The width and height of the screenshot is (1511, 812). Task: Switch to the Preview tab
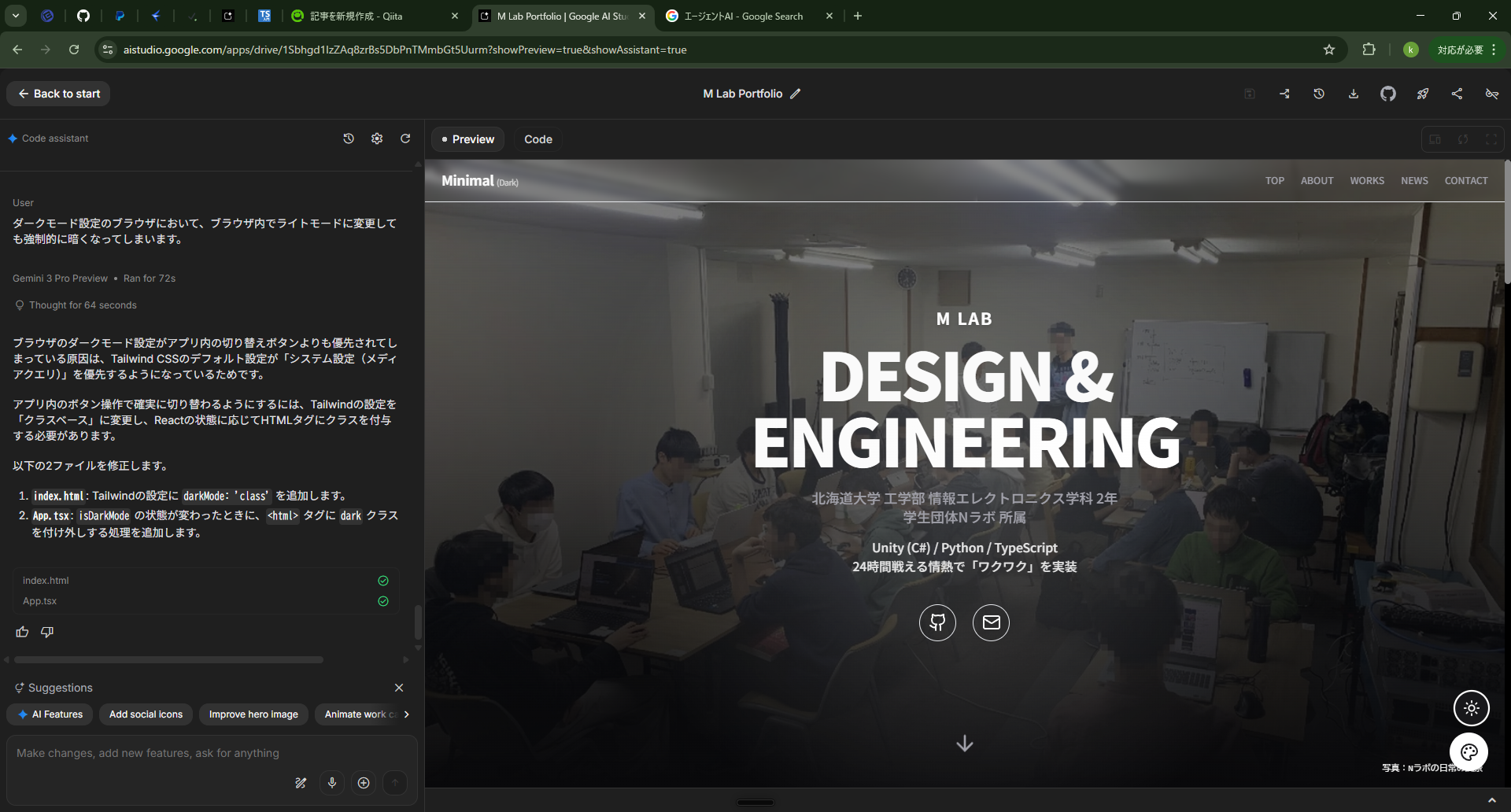[x=467, y=139]
